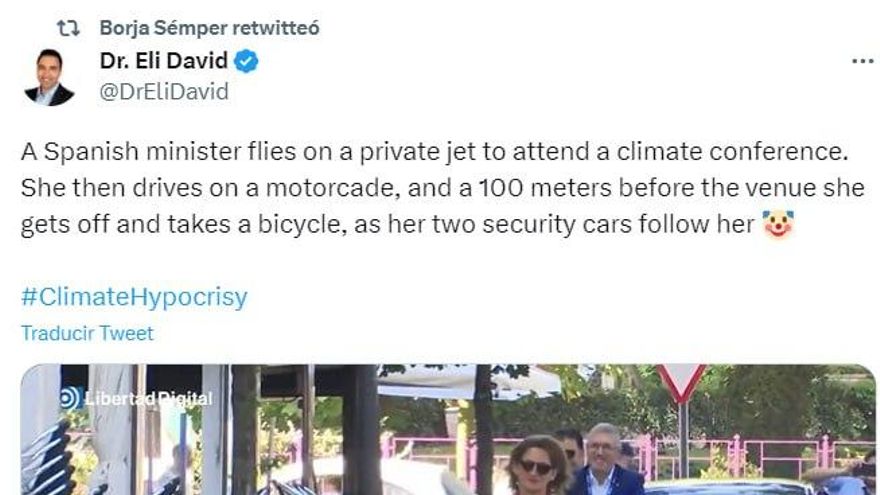The height and width of the screenshot is (495, 880).
Task: Click the clown face emoji
Action: click(x=776, y=225)
